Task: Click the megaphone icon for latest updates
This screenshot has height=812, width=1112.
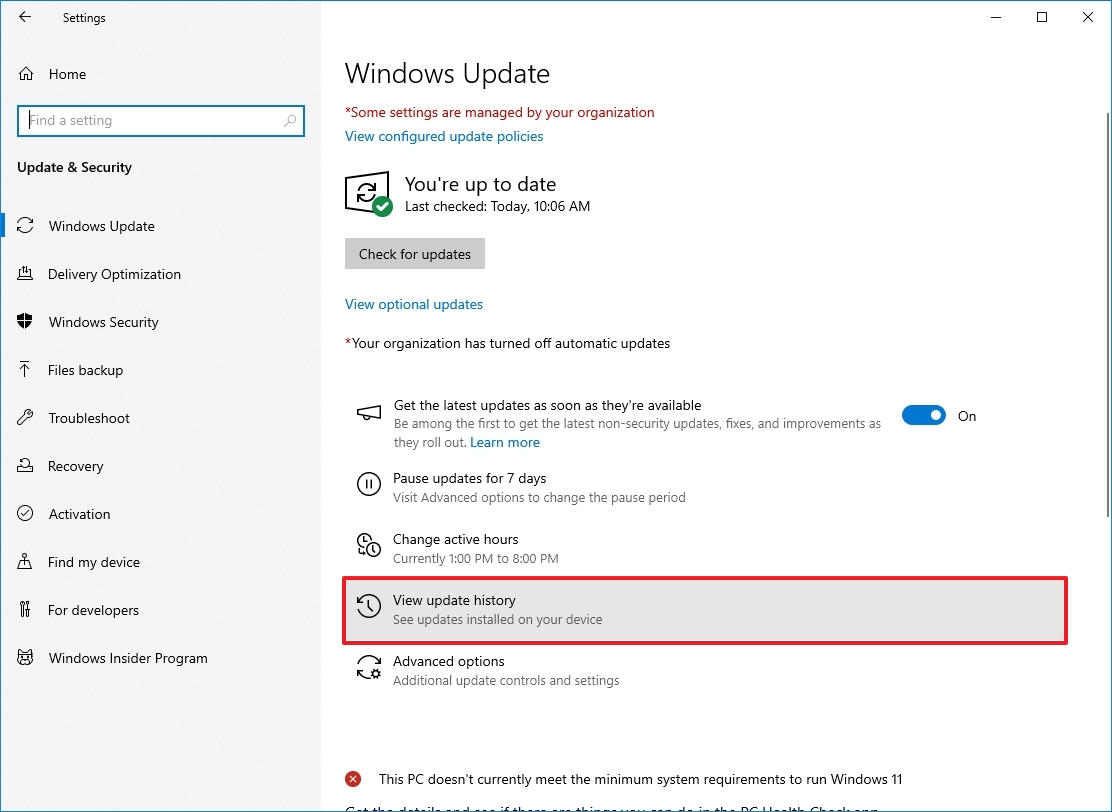Action: [369, 412]
